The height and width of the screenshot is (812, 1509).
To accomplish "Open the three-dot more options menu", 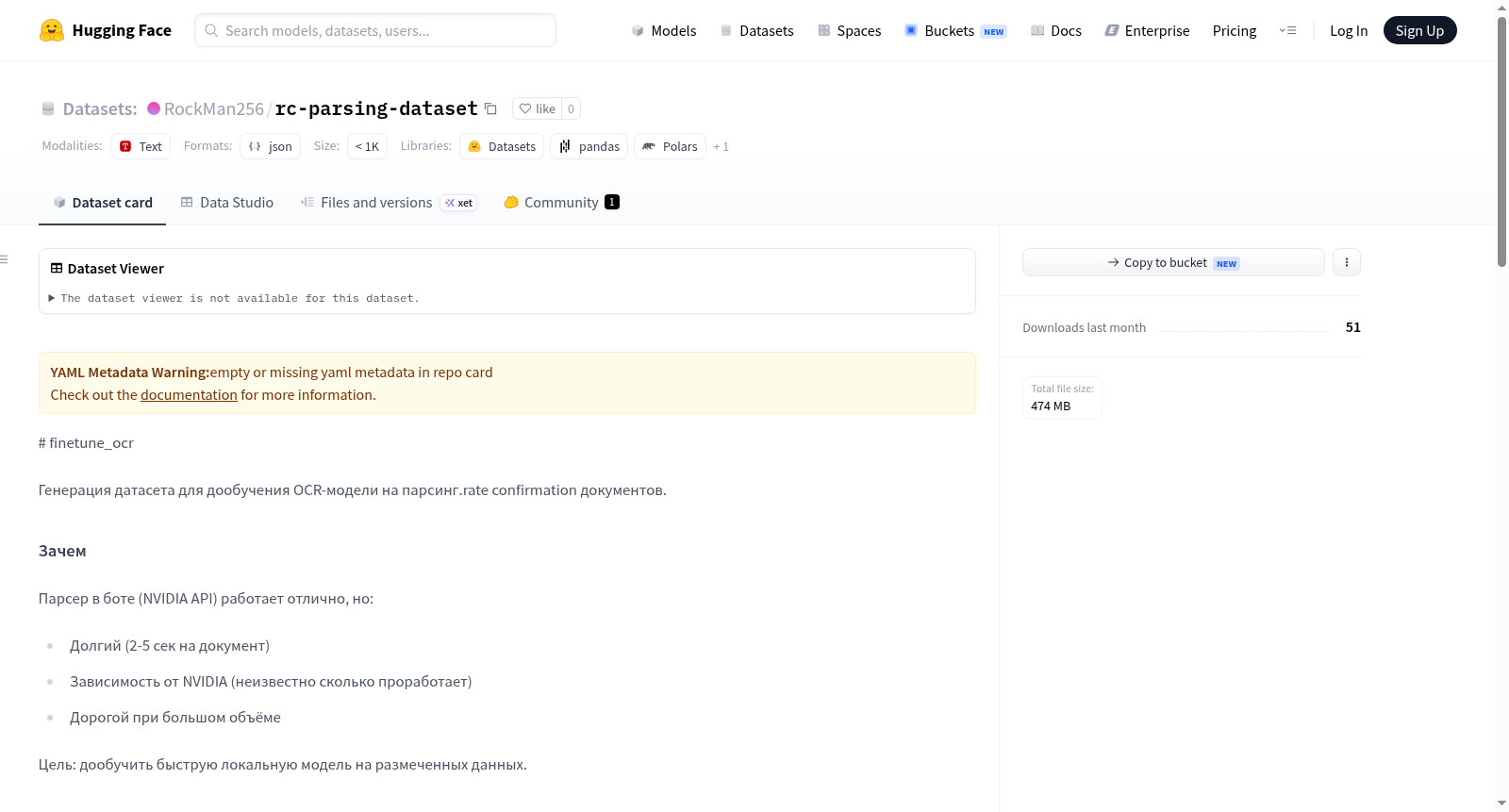I will pyautogui.click(x=1347, y=262).
